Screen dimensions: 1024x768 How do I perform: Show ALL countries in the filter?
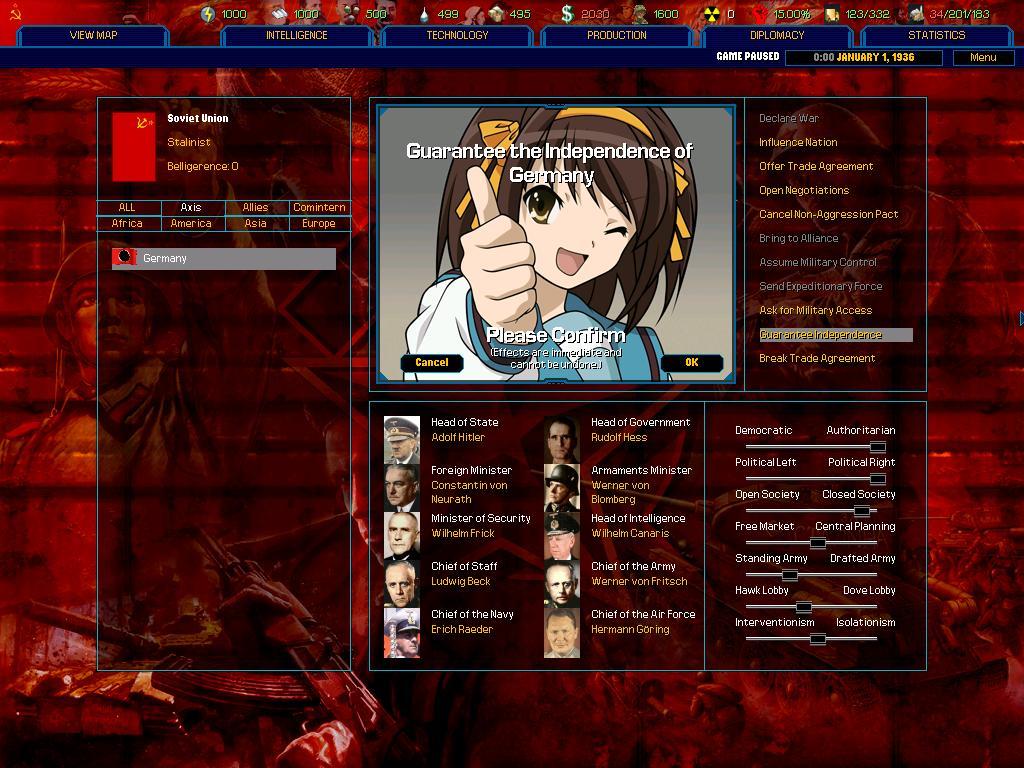pyautogui.click(x=127, y=207)
